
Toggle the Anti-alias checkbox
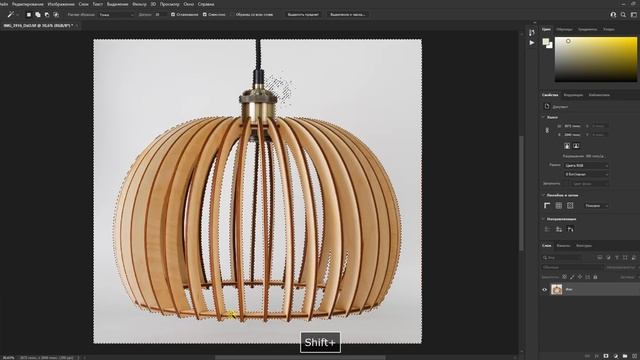[x=173, y=15]
